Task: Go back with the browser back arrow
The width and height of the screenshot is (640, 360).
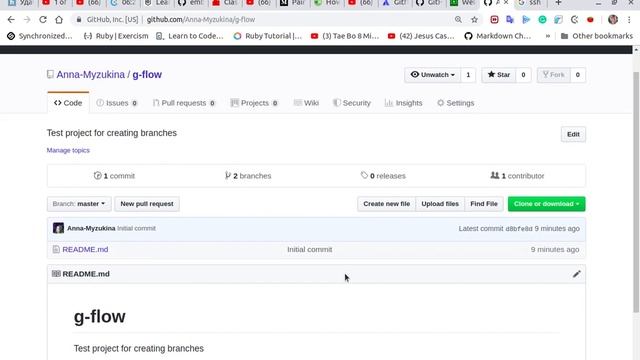Action: (x=11, y=20)
